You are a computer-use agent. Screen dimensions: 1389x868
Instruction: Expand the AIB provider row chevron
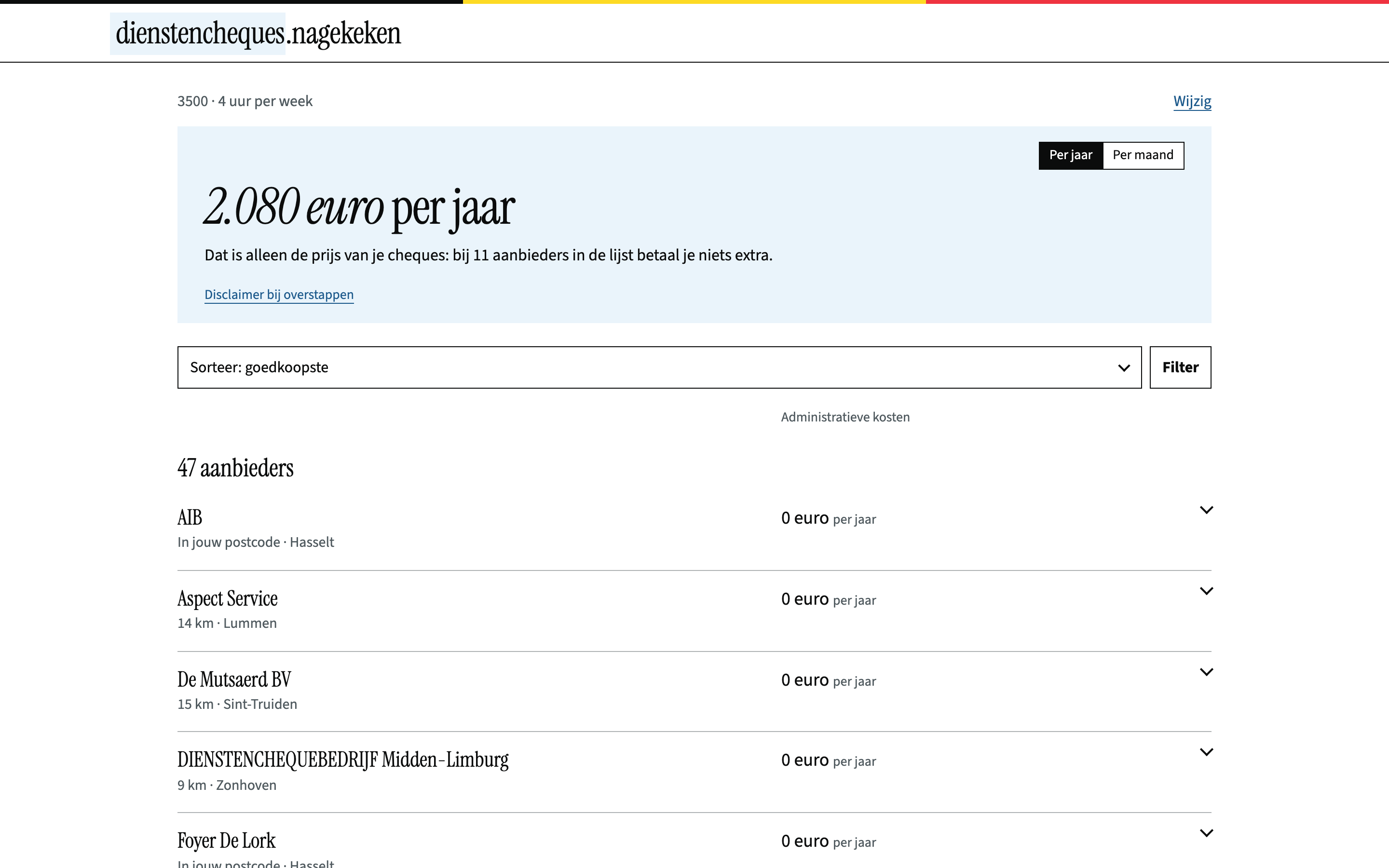point(1206,510)
